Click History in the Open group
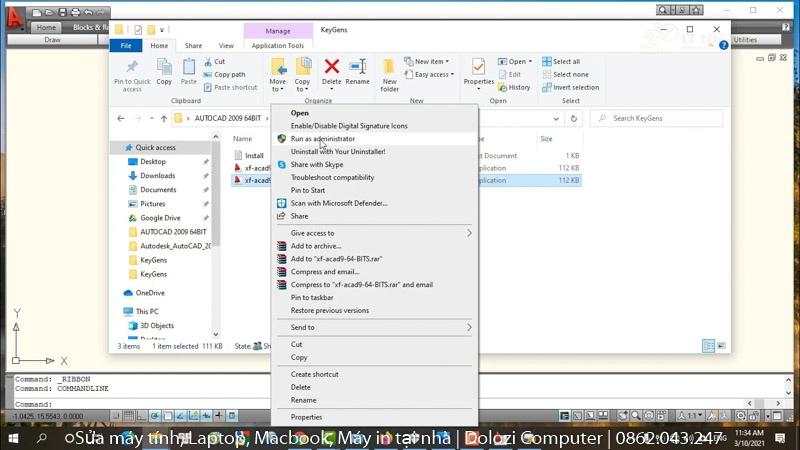The height and width of the screenshot is (450, 800). [x=514, y=87]
